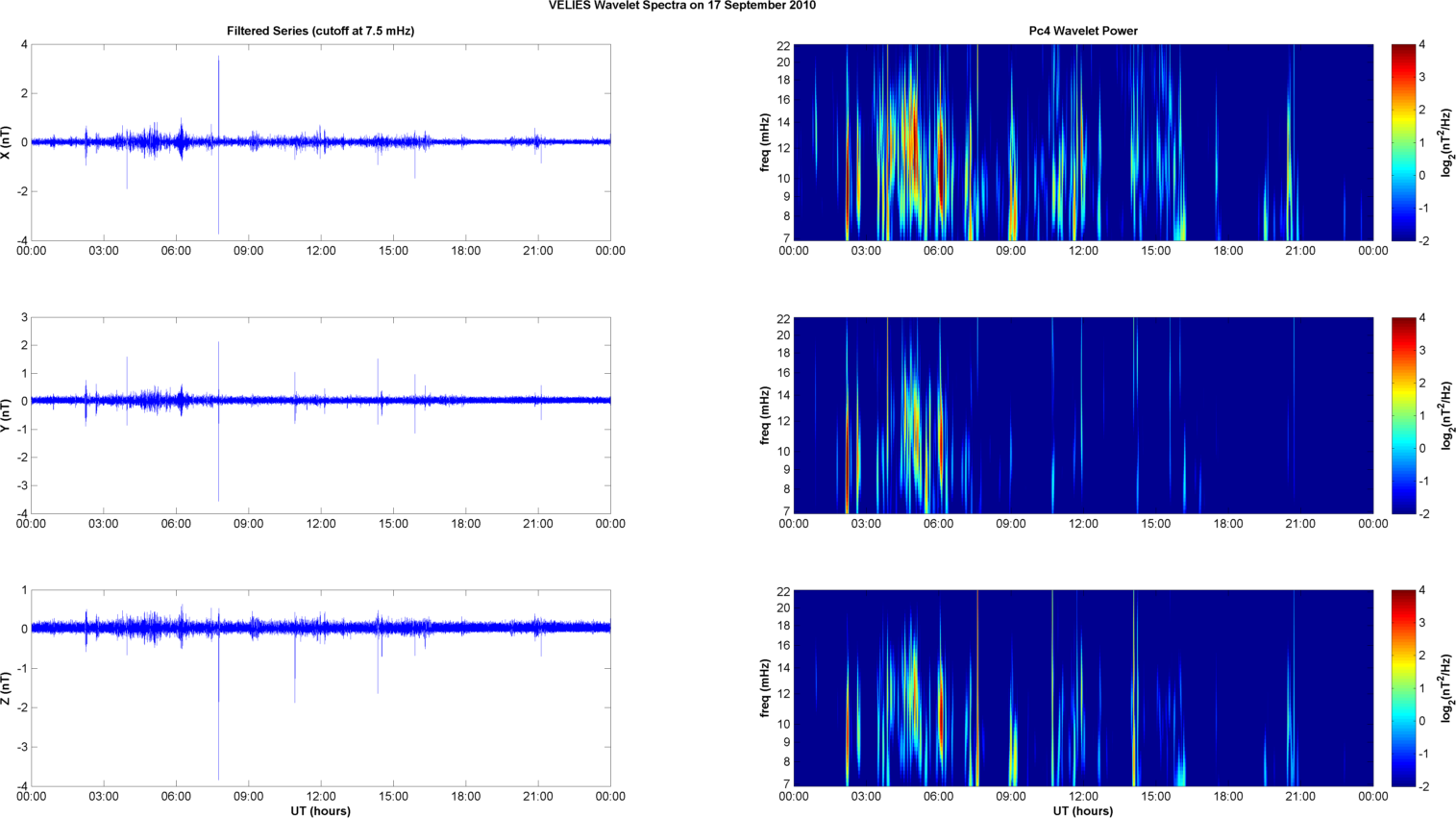Select the Filtered Series plot title

[x=320, y=31]
